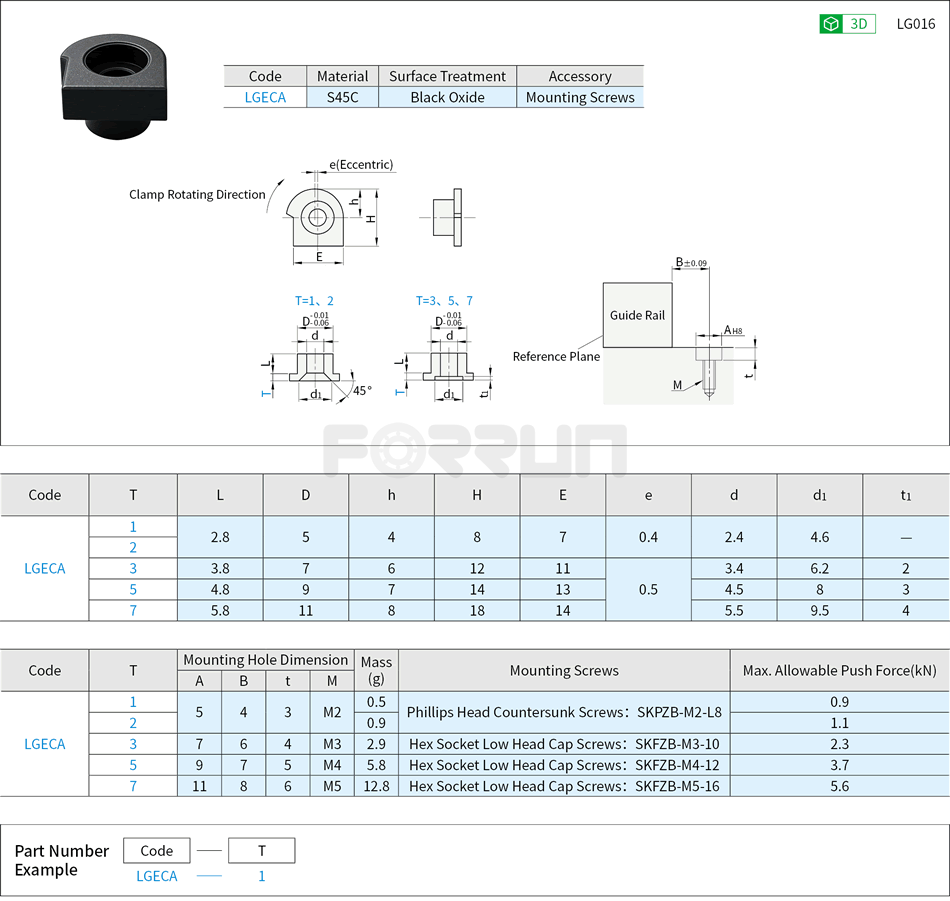Click the M4 thread size cell

[332, 765]
